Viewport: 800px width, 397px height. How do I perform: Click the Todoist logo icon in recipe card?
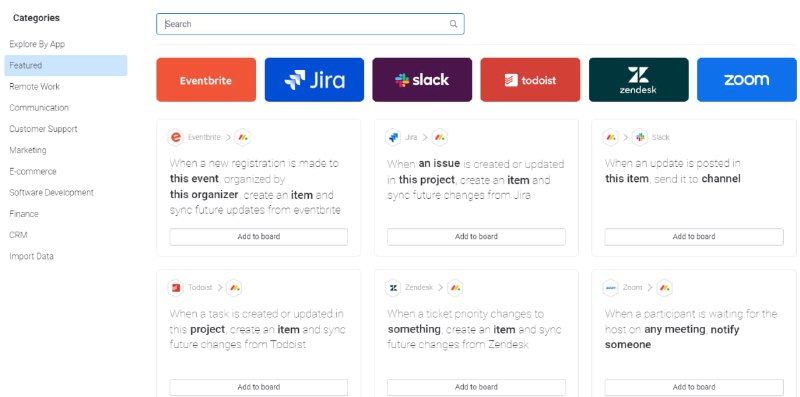[176, 287]
